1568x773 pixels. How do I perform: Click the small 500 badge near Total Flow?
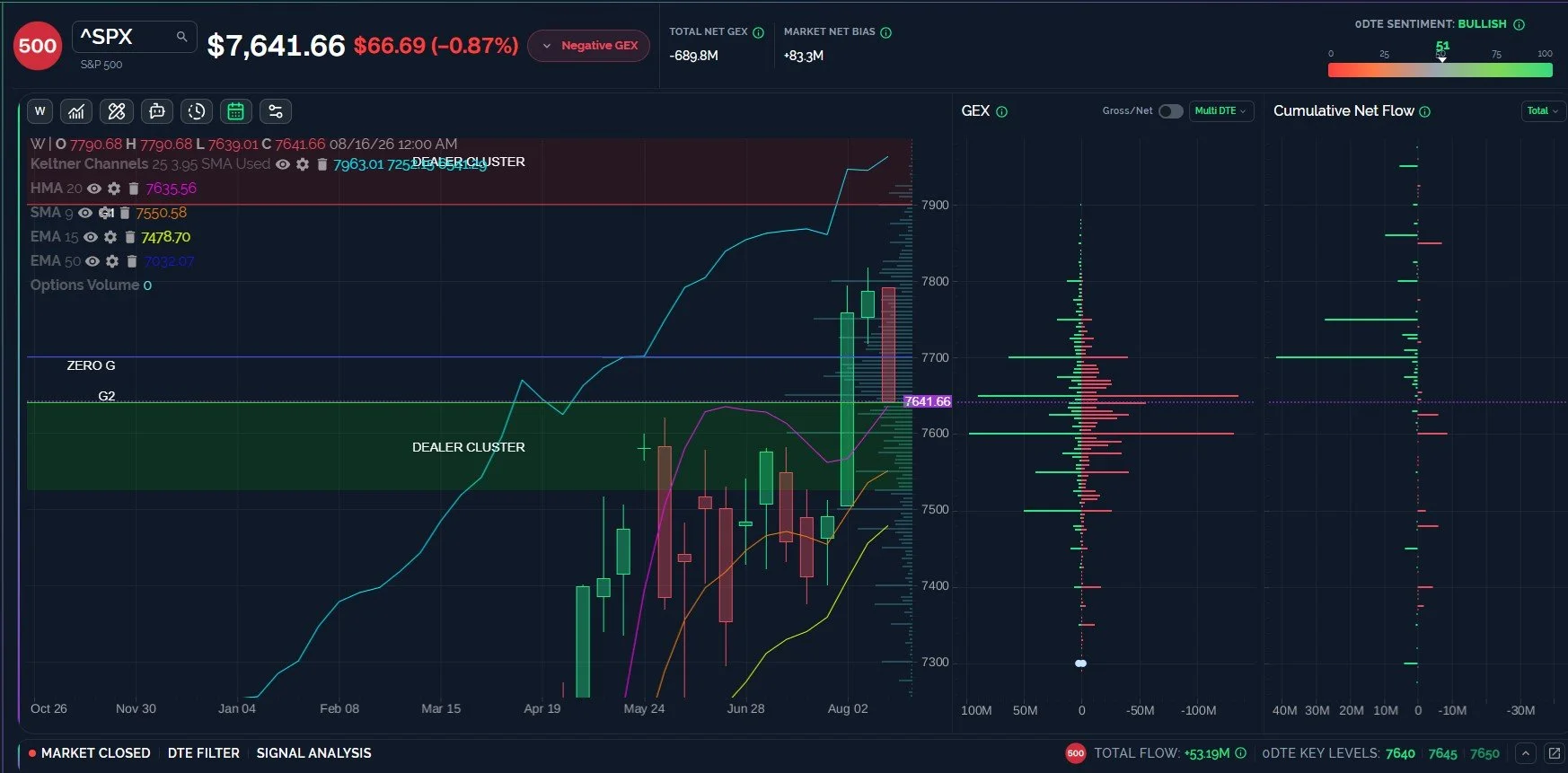click(x=1076, y=753)
